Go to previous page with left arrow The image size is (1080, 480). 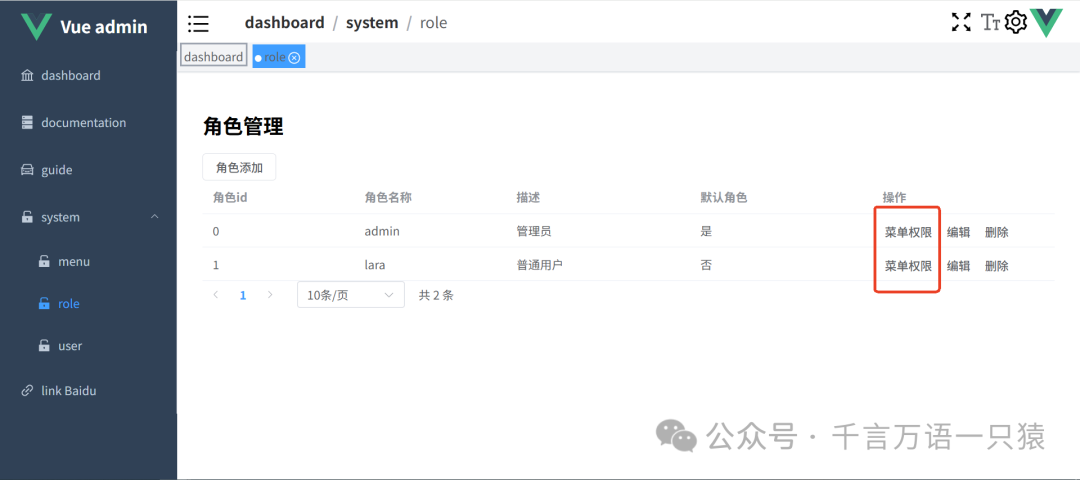(x=216, y=295)
